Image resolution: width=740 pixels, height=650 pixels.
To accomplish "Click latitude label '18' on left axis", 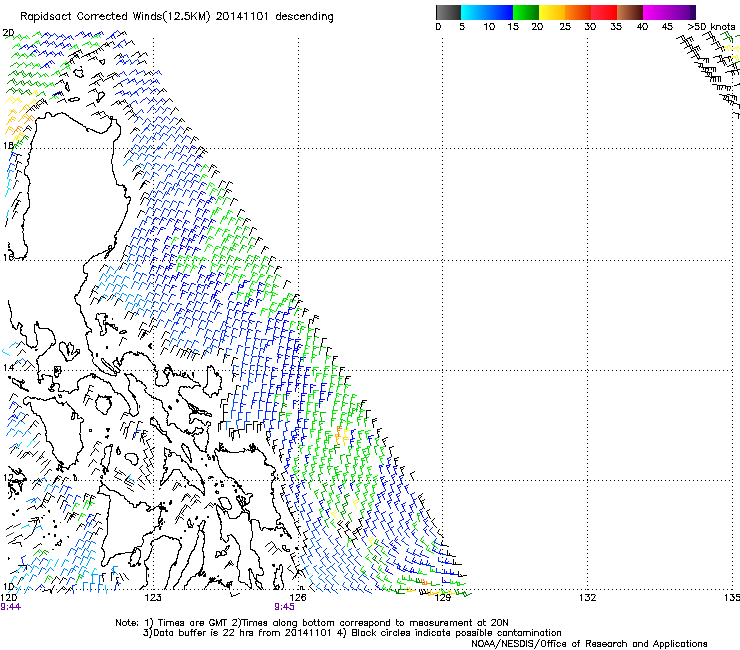I will [8, 145].
